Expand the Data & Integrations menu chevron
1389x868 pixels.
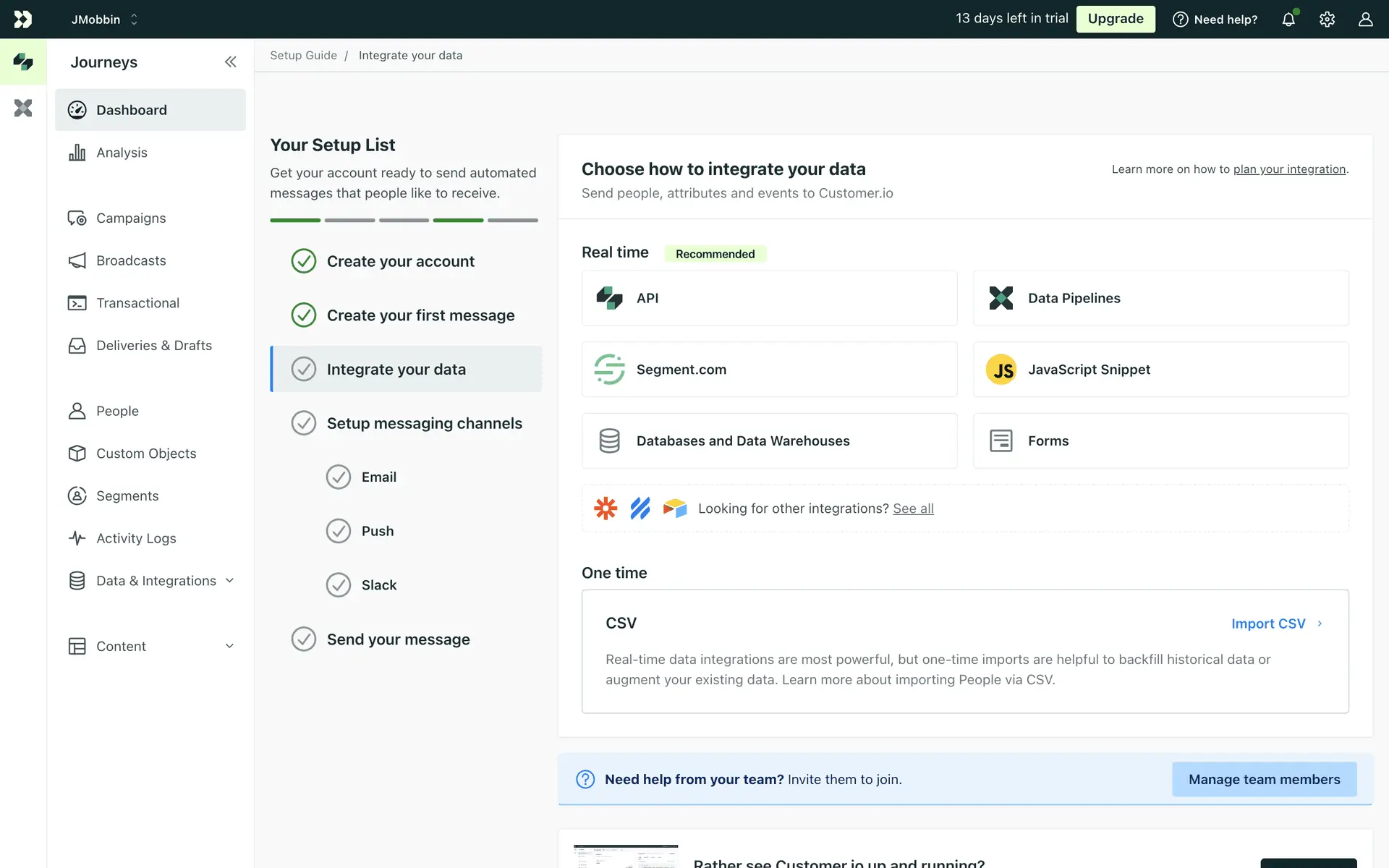coord(230,581)
